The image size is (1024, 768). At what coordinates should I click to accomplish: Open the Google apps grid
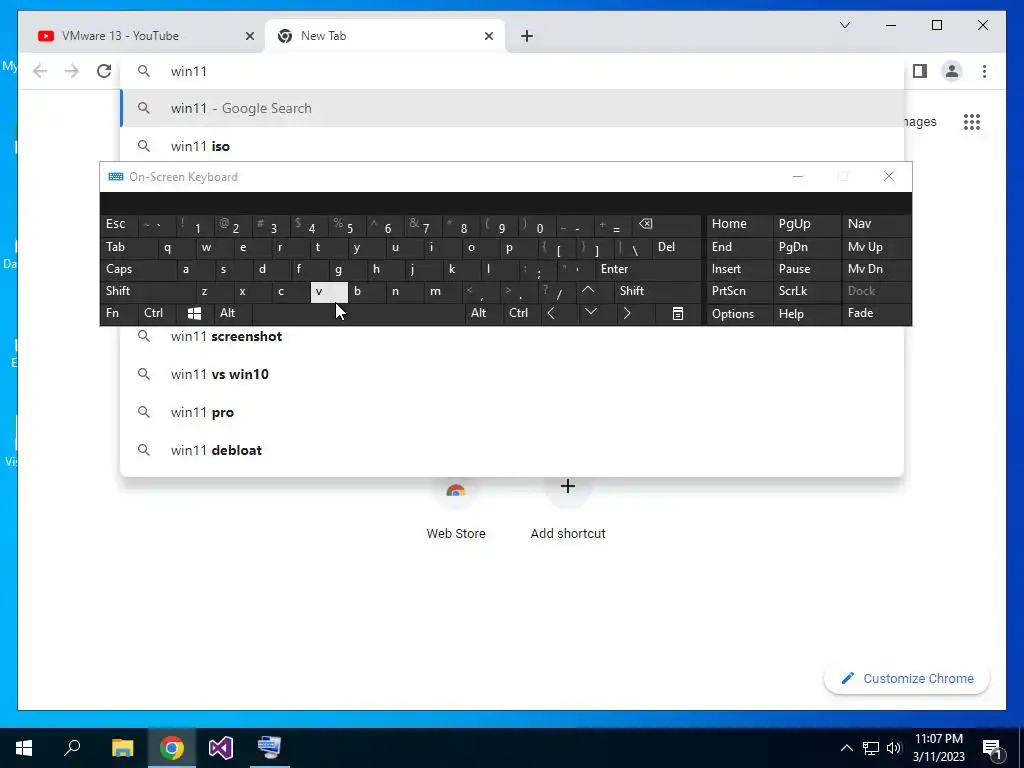click(972, 121)
